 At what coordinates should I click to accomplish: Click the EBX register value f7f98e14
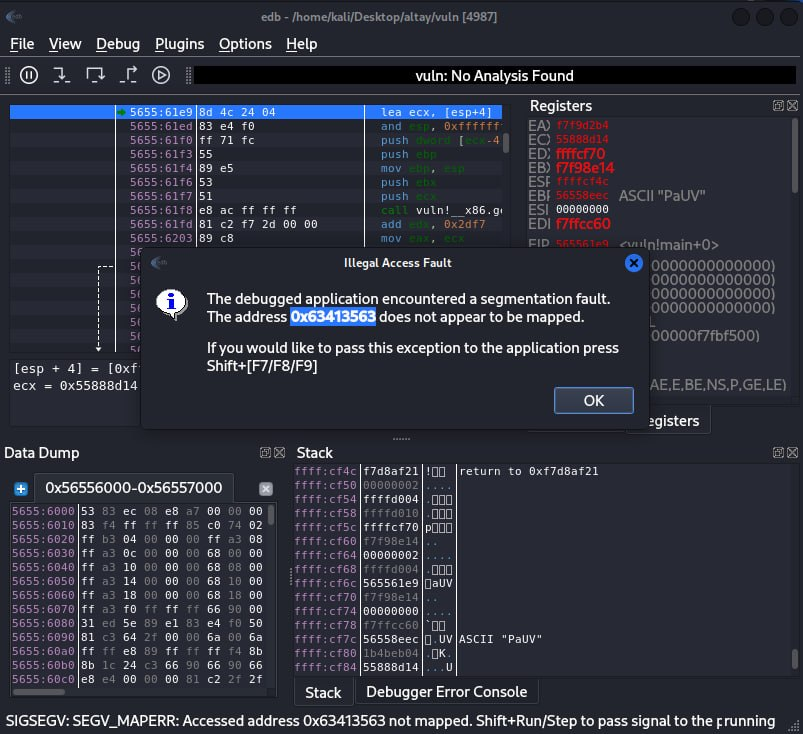pos(585,168)
